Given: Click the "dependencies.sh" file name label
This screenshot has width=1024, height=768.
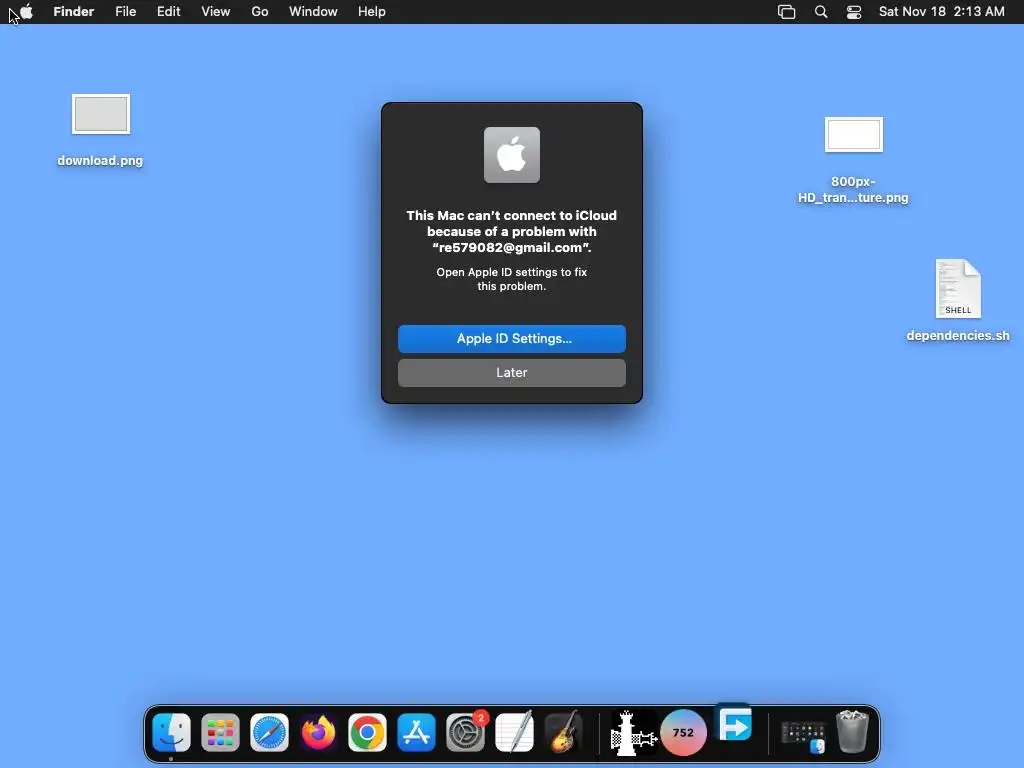Looking at the screenshot, I should [x=958, y=336].
